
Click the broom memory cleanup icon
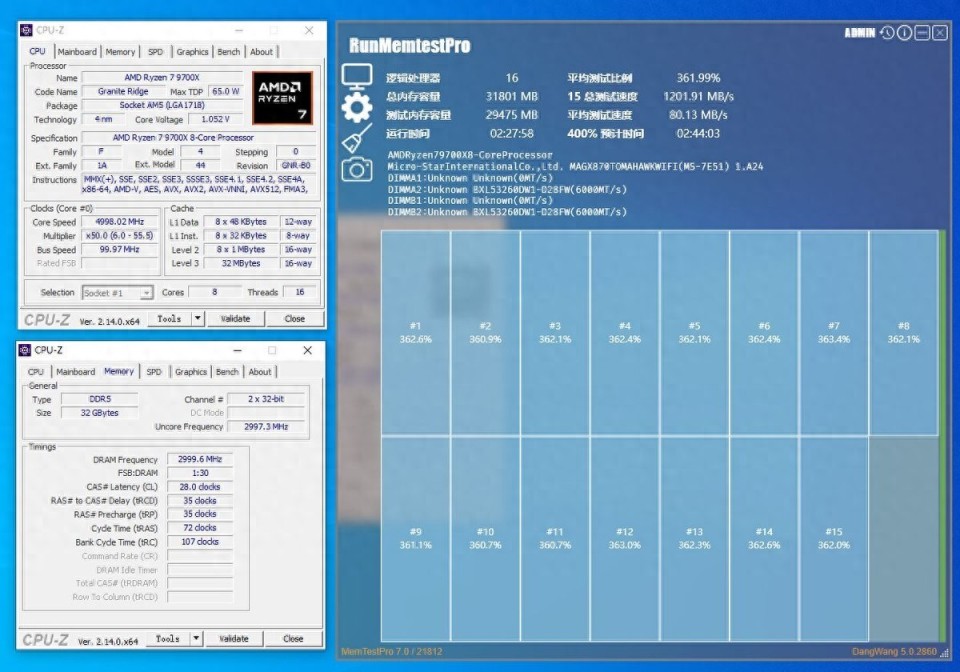click(357, 138)
